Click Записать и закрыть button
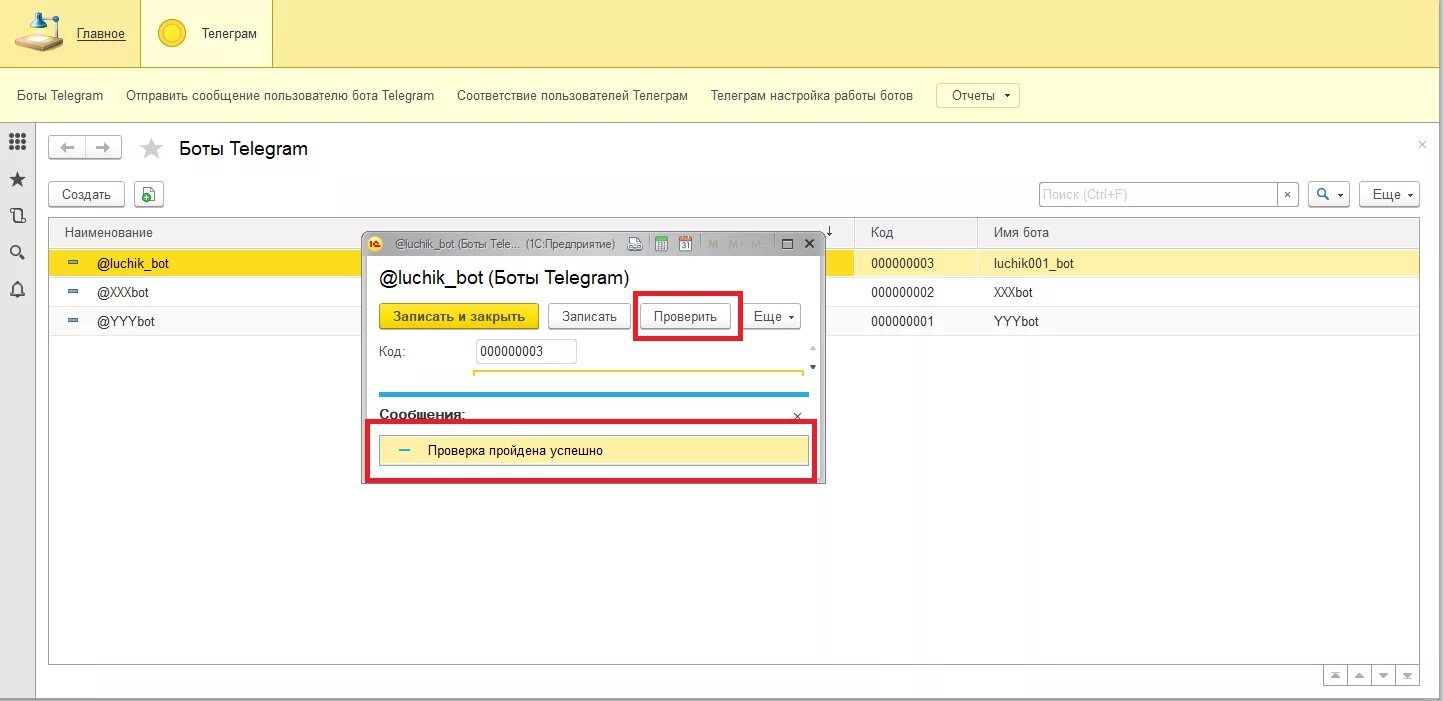The width and height of the screenshot is (1443, 701). (x=459, y=316)
